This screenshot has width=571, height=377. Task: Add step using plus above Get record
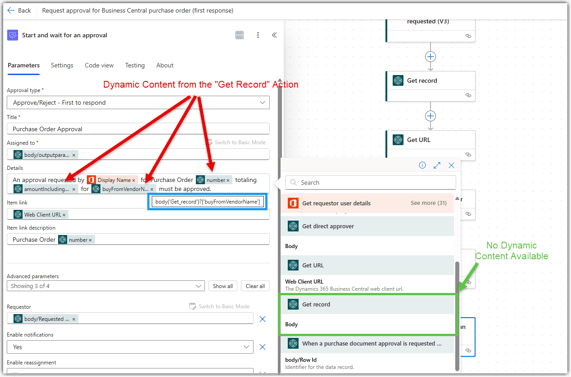430,56
